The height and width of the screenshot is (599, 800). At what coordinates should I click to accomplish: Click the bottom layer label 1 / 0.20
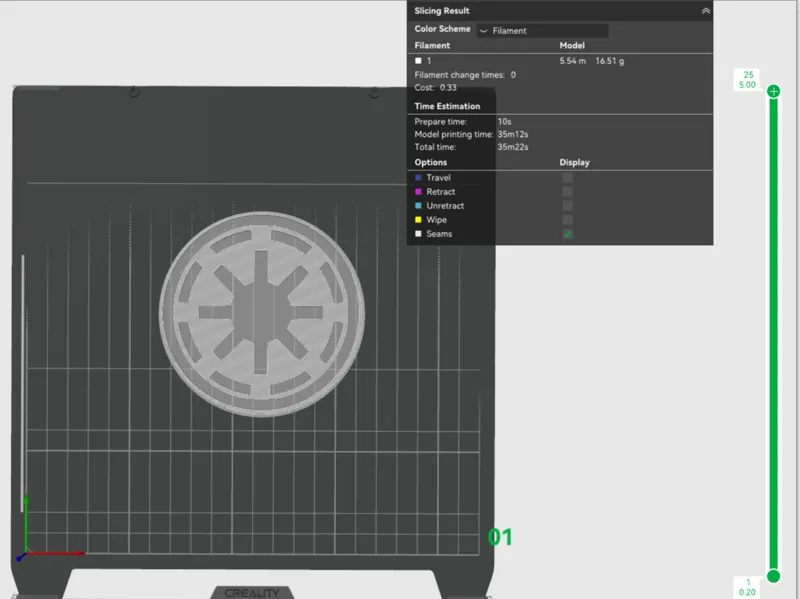pyautogui.click(x=747, y=587)
